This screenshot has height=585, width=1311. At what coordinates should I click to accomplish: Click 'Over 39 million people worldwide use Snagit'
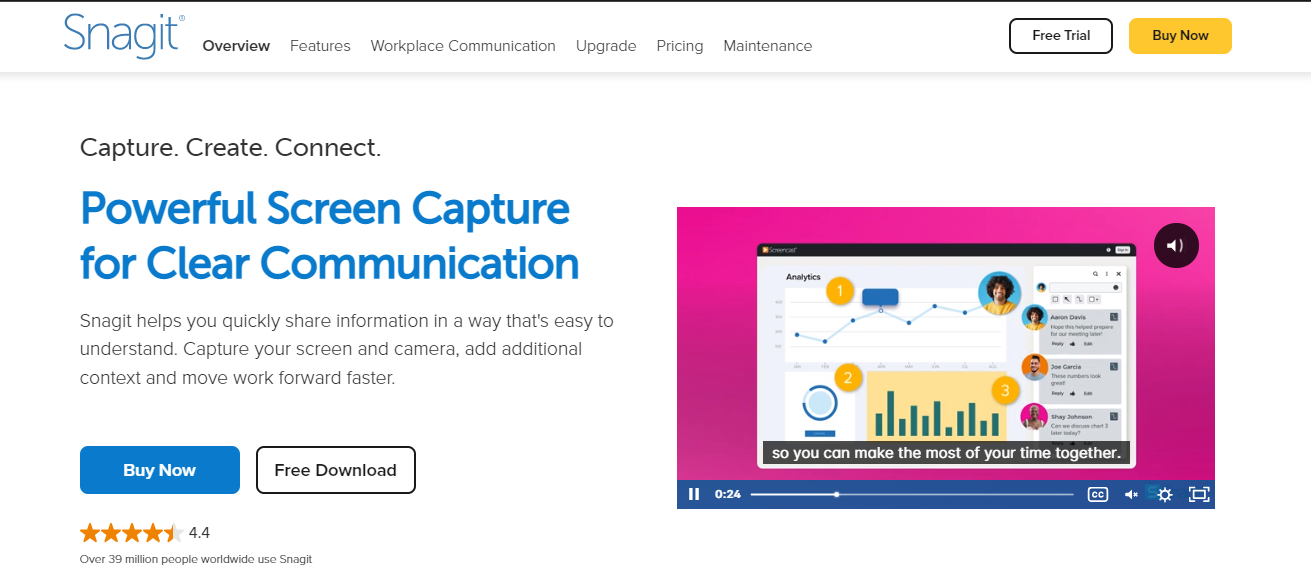196,559
